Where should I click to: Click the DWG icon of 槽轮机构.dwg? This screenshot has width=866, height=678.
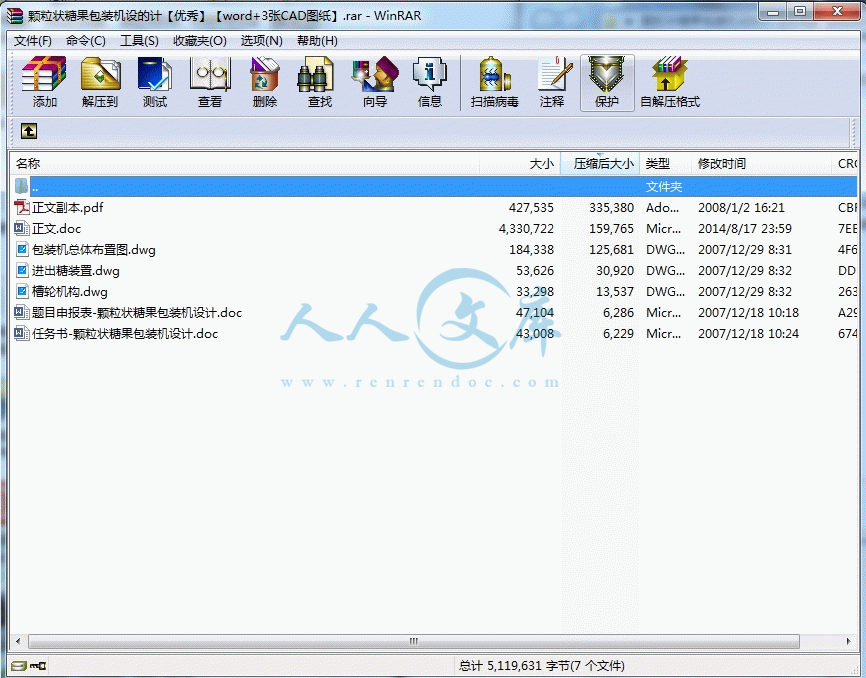[x=22, y=292]
